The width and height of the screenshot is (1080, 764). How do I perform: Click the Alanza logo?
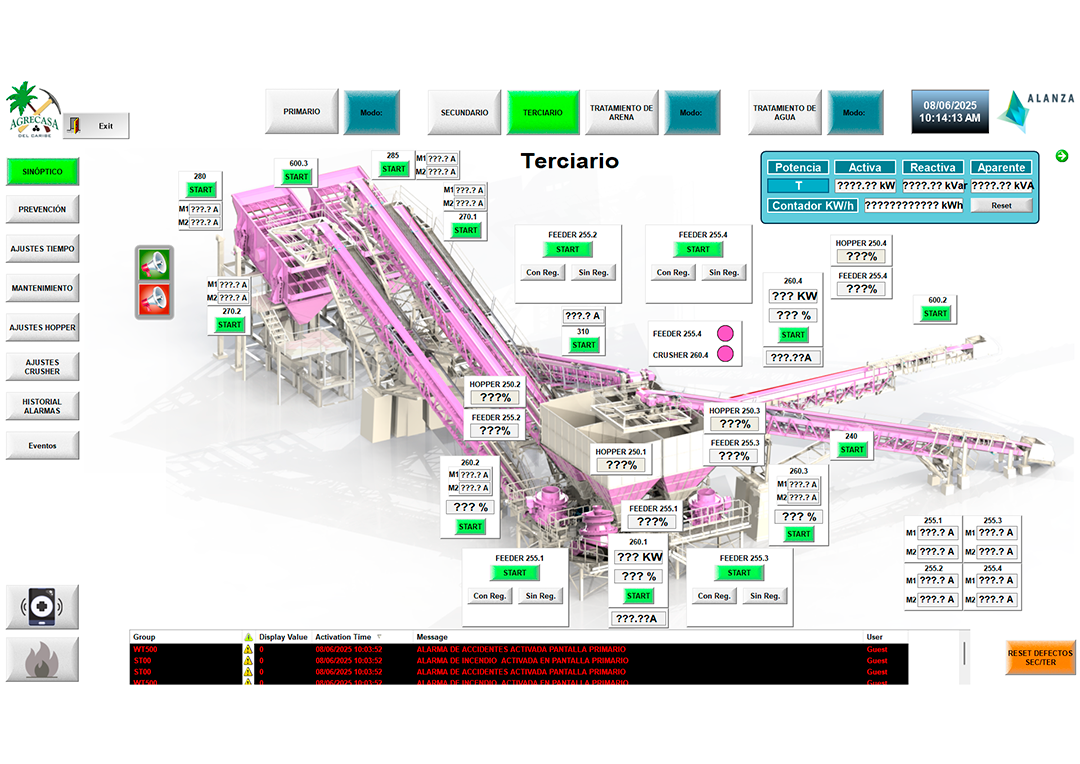coord(1036,110)
